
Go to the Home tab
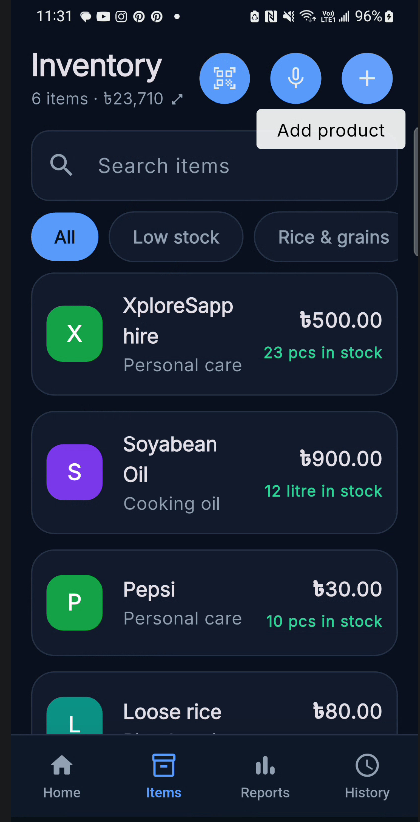click(x=62, y=777)
